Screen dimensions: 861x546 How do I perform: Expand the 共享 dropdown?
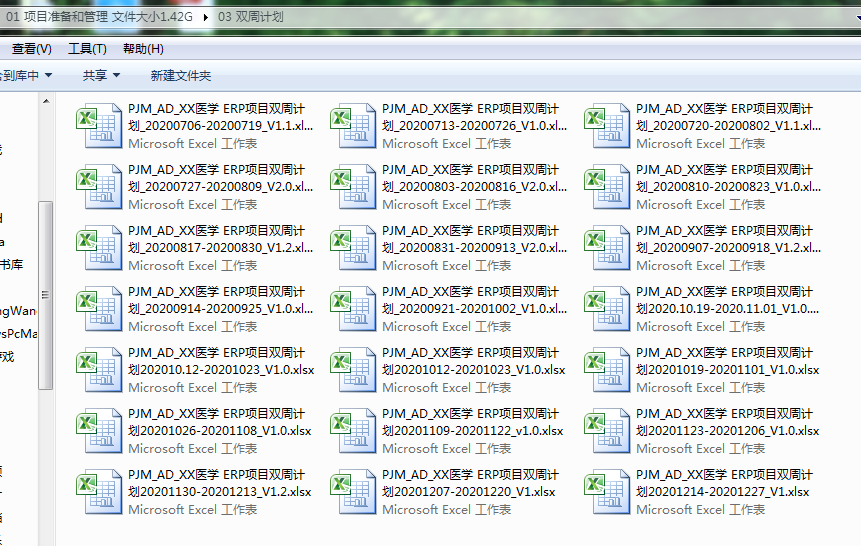[101, 75]
